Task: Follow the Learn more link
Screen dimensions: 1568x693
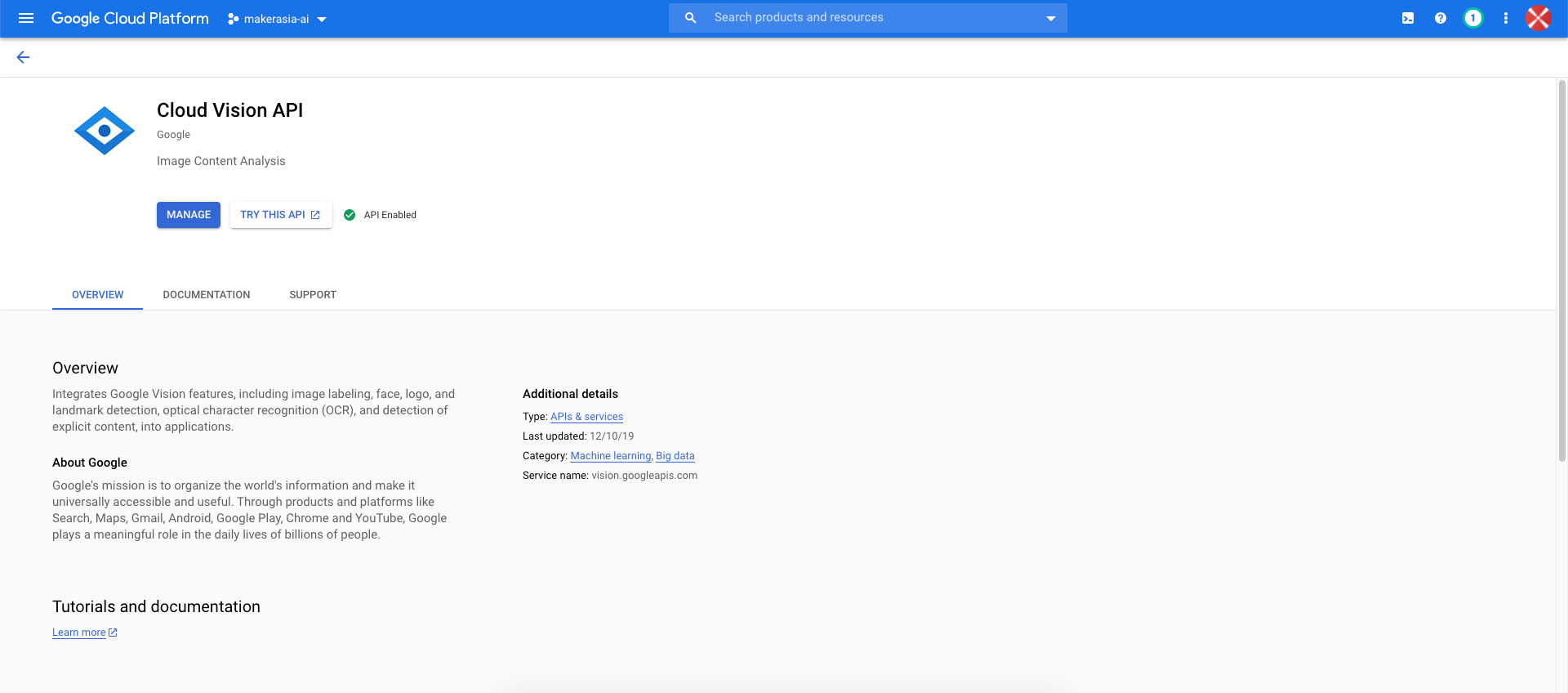Action: 79,633
